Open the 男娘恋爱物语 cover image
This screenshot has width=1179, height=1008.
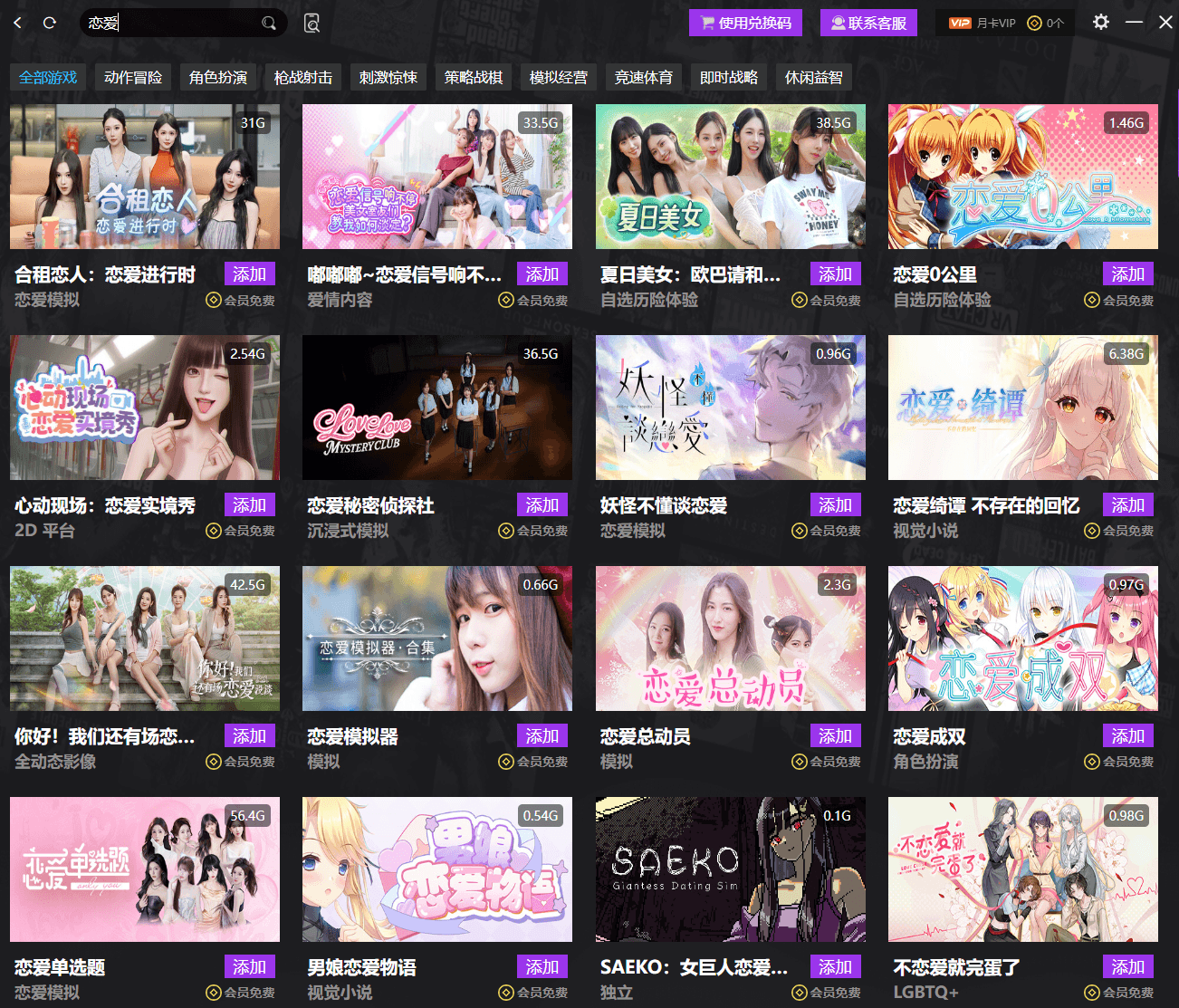coord(437,869)
